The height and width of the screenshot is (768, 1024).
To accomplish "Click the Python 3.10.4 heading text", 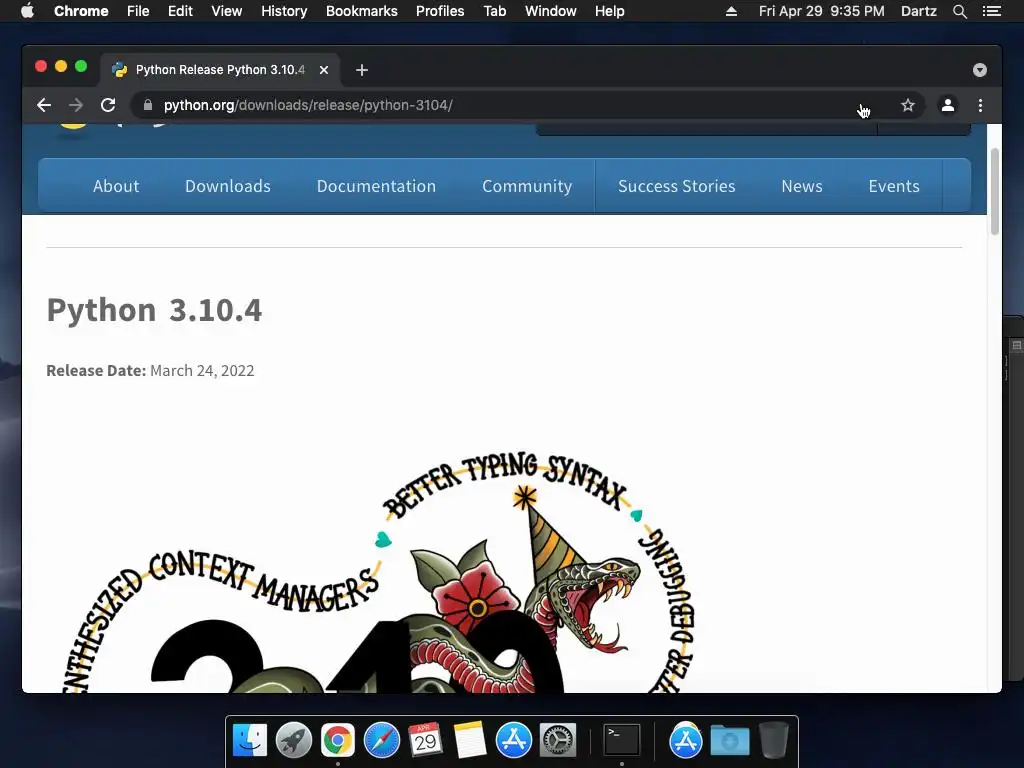I will [x=154, y=310].
